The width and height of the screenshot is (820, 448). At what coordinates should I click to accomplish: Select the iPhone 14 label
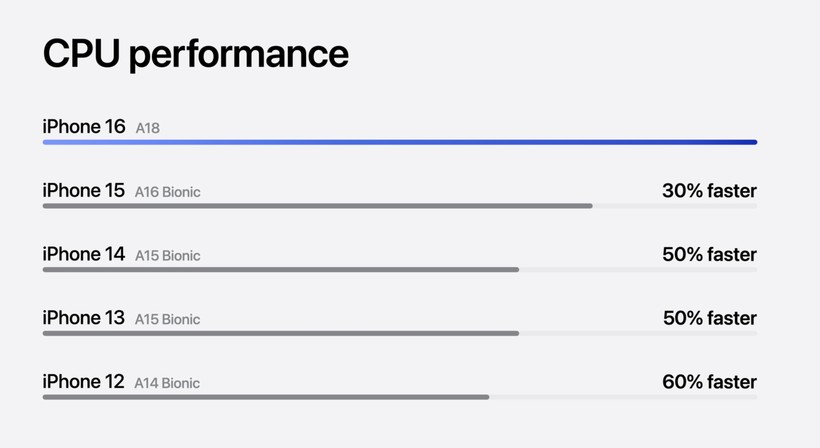pyautogui.click(x=84, y=254)
